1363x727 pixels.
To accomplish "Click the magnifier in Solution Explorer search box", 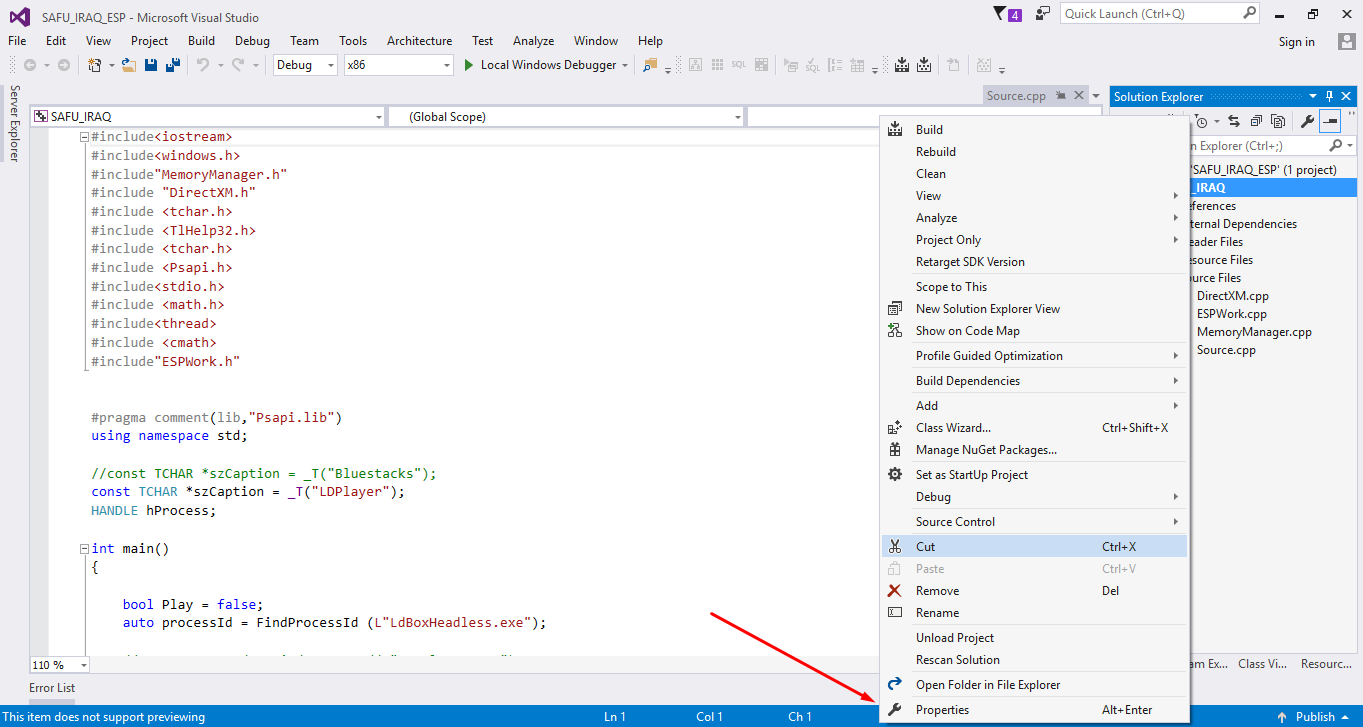I will 1337,146.
